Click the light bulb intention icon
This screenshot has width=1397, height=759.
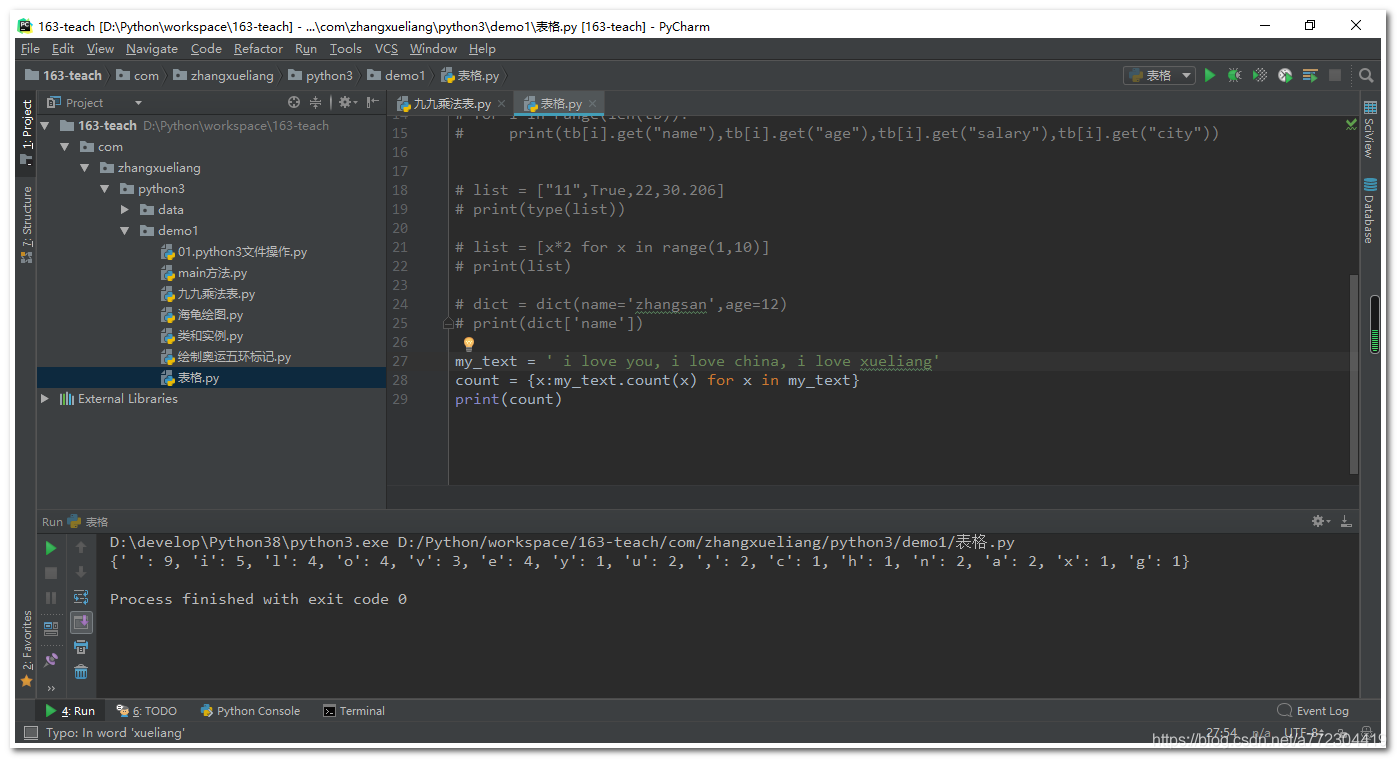tap(468, 343)
